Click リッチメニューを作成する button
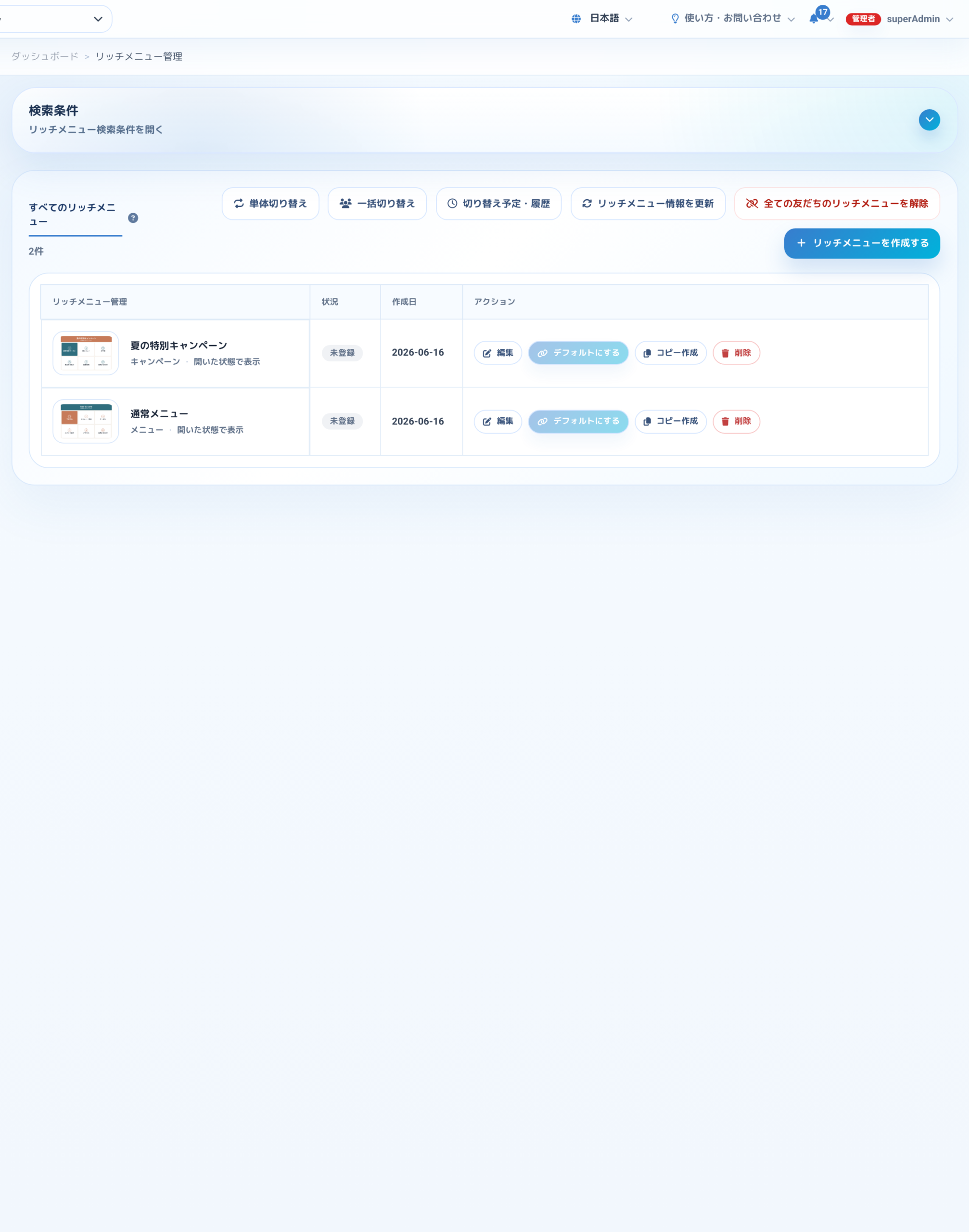 [x=861, y=244]
